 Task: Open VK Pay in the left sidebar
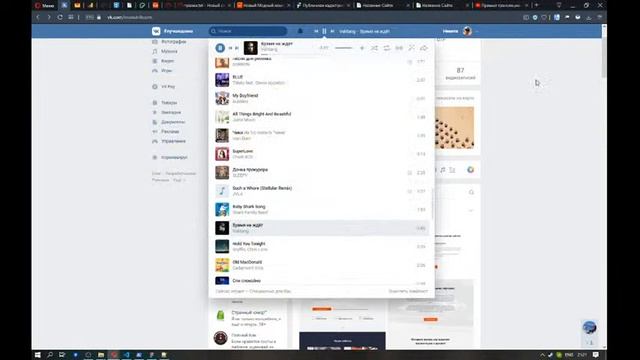click(168, 87)
